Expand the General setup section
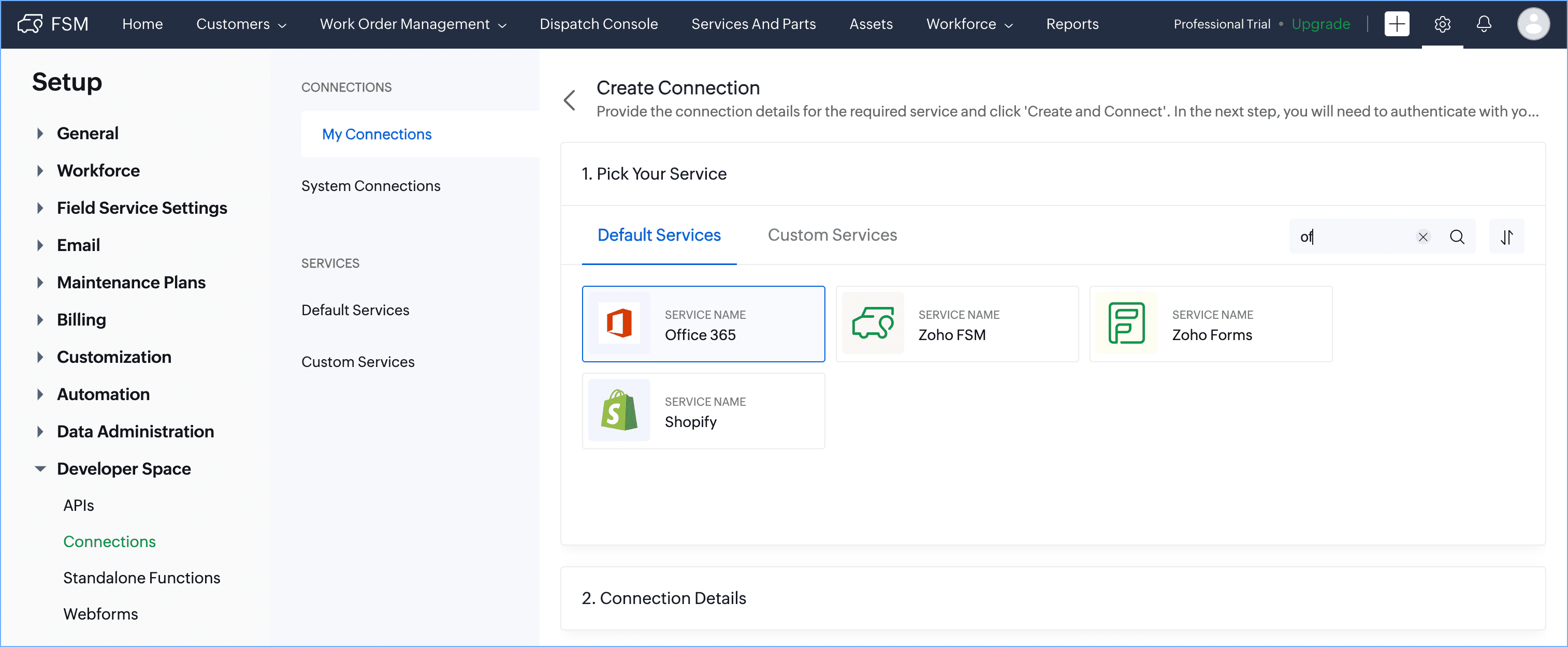Viewport: 1568px width, 647px height. pos(40,134)
